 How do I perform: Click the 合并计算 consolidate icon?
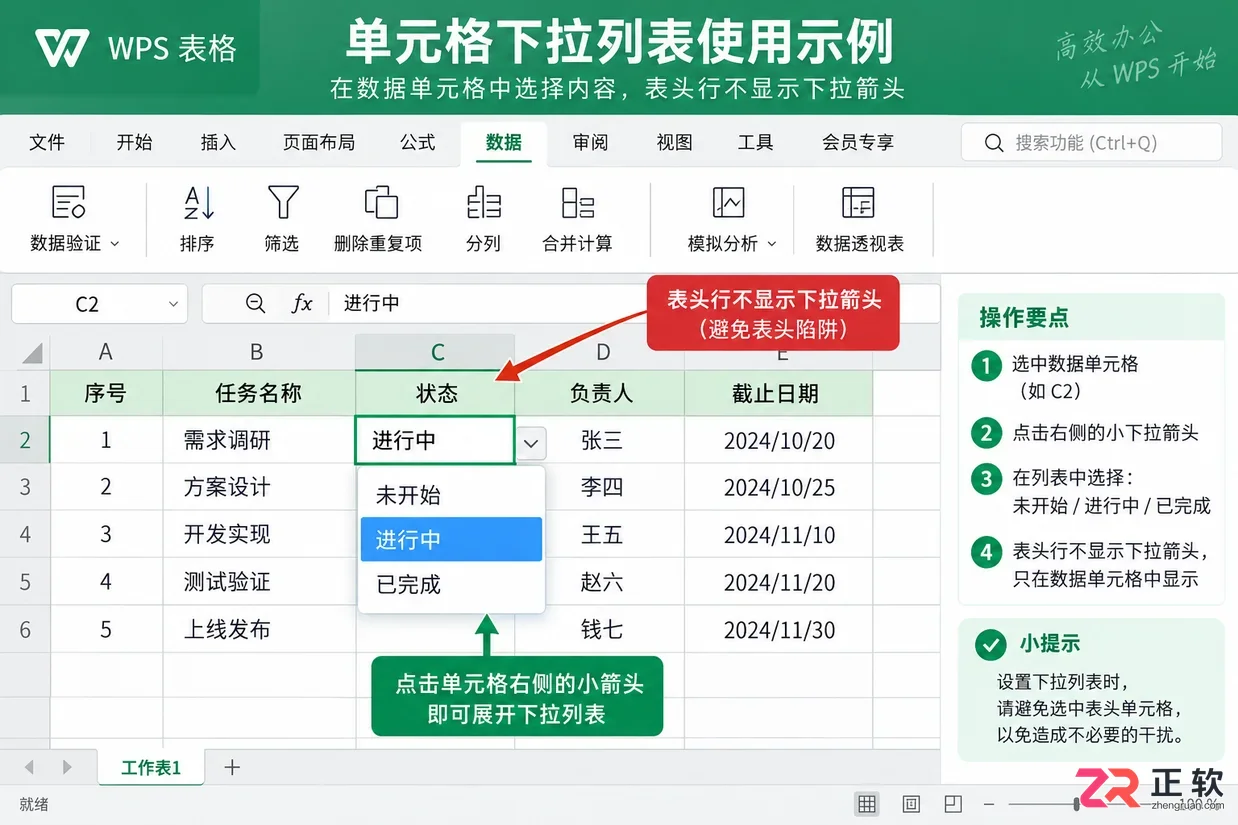(577, 202)
